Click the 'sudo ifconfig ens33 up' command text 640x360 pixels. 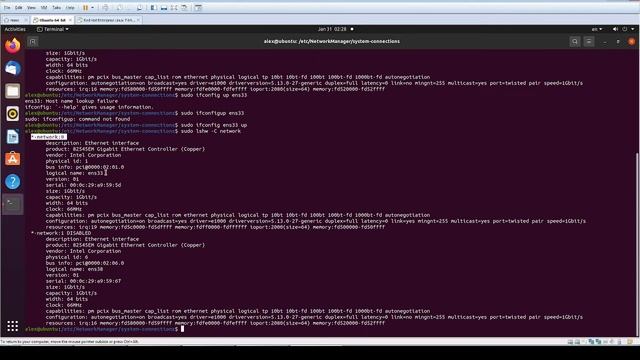click(x=214, y=125)
